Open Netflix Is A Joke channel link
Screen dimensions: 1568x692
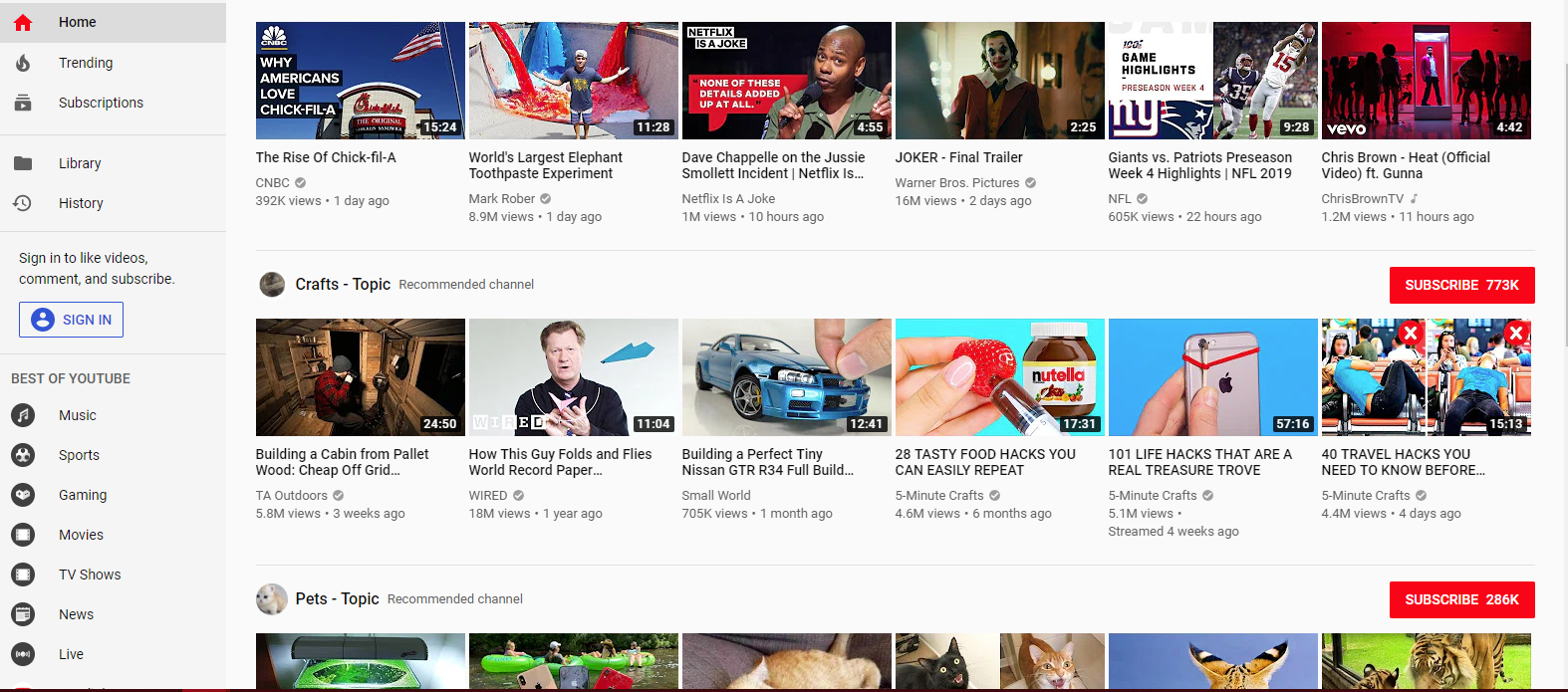point(728,199)
